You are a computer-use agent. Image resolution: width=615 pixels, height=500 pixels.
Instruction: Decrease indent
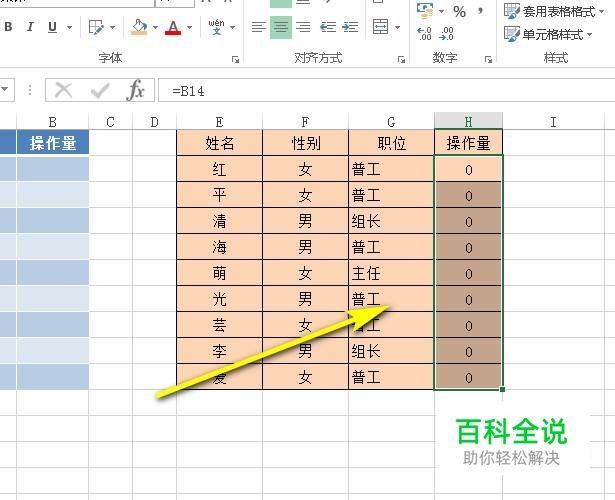[328, 27]
